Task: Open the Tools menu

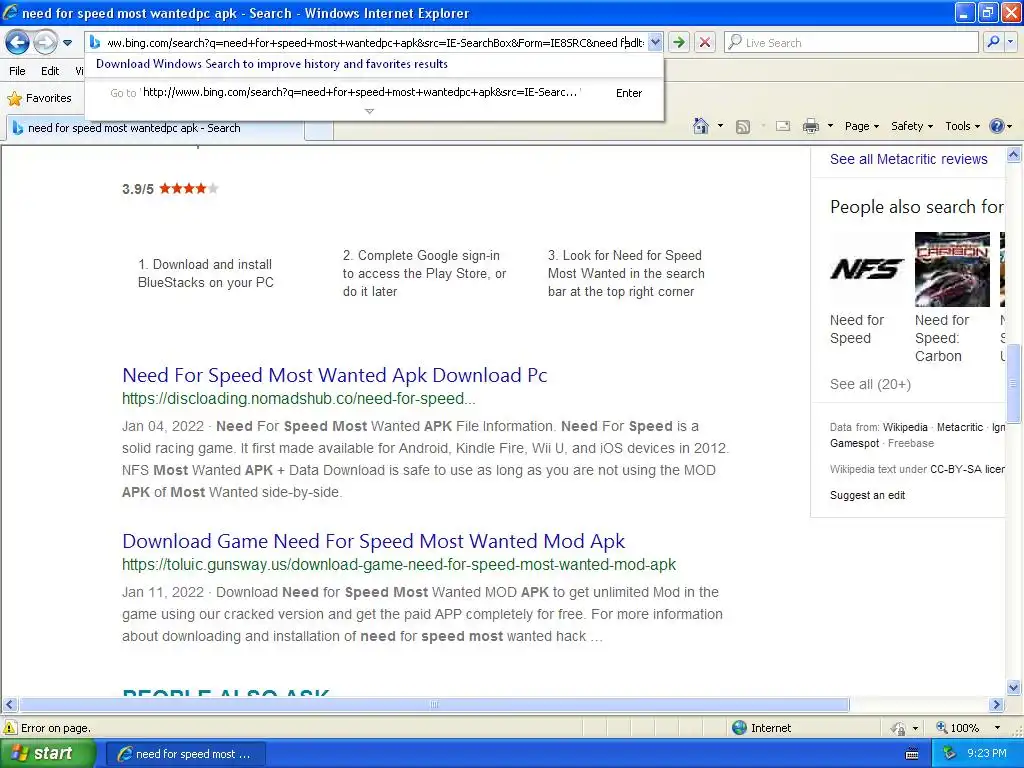Action: (x=962, y=126)
